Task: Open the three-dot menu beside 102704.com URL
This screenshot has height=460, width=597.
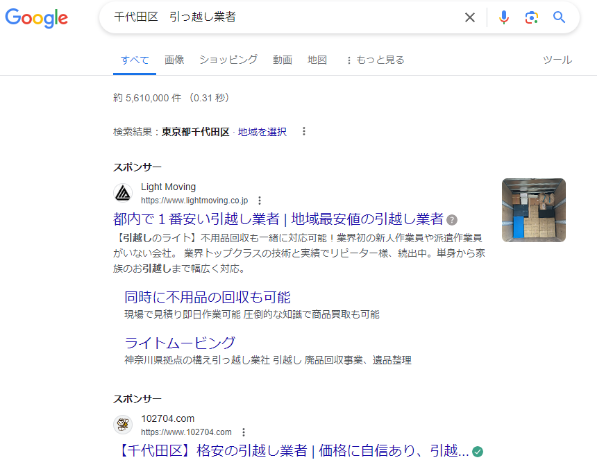Action: (244, 432)
